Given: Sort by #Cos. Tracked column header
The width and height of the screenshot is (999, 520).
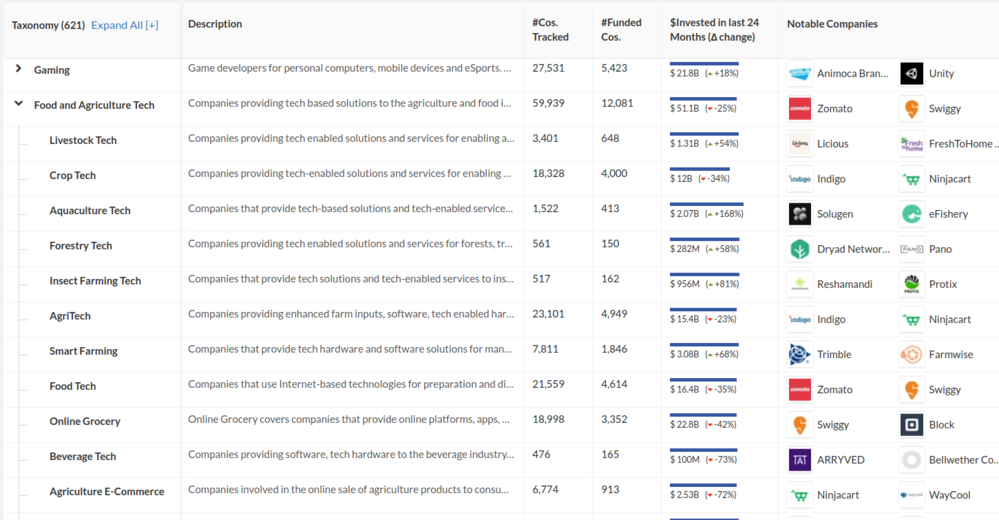Looking at the screenshot, I should (550, 30).
